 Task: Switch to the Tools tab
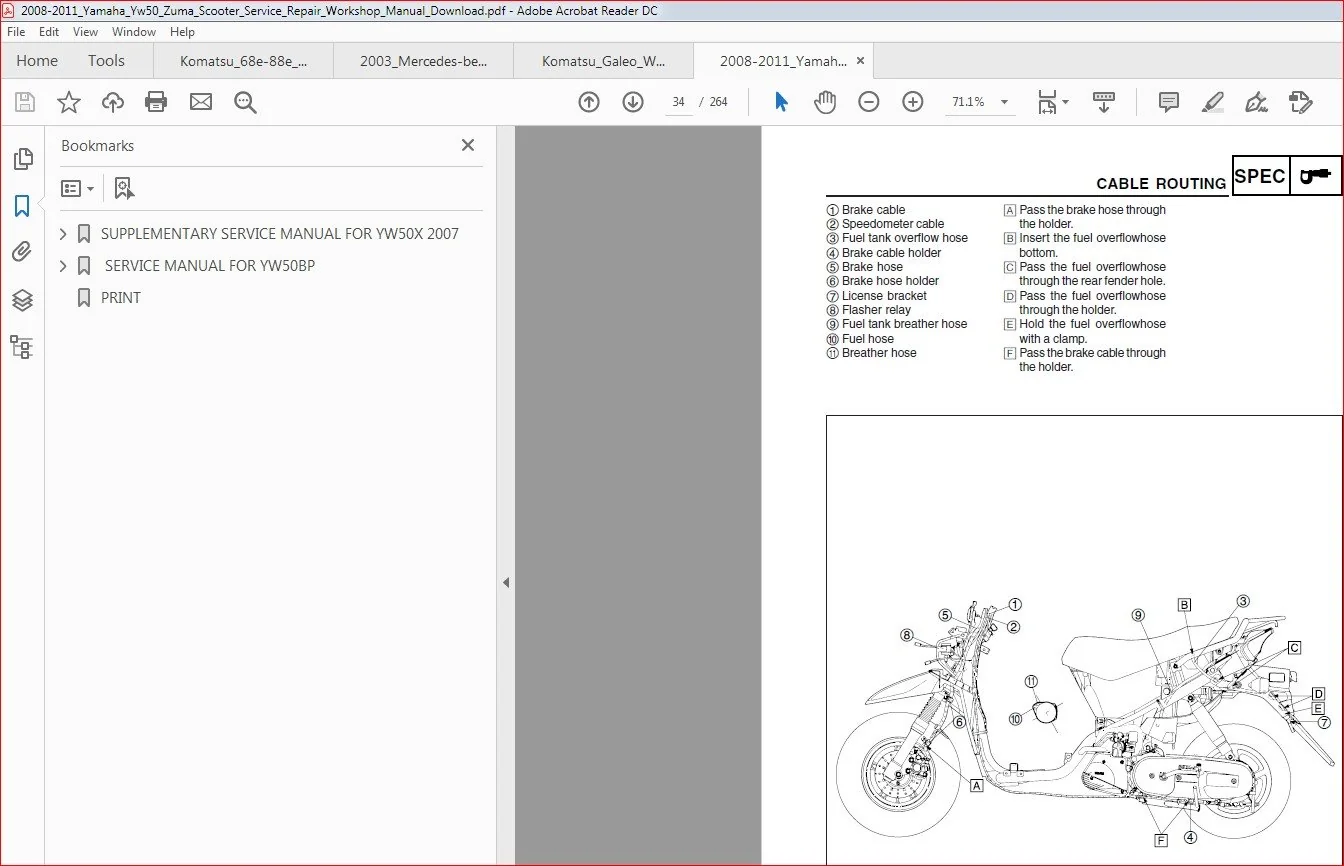[x=106, y=61]
